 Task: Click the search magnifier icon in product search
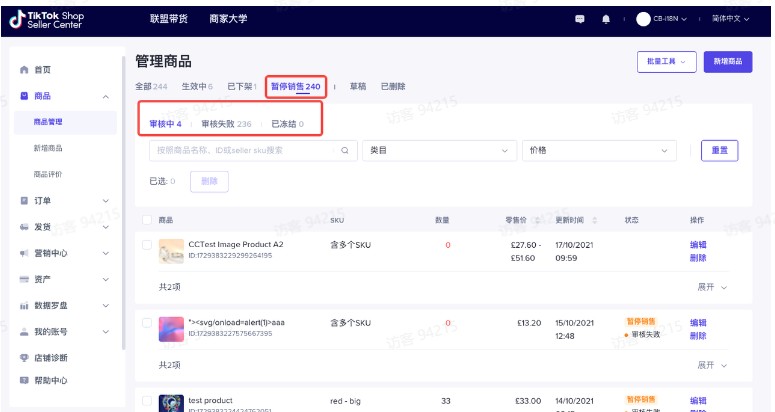click(345, 151)
